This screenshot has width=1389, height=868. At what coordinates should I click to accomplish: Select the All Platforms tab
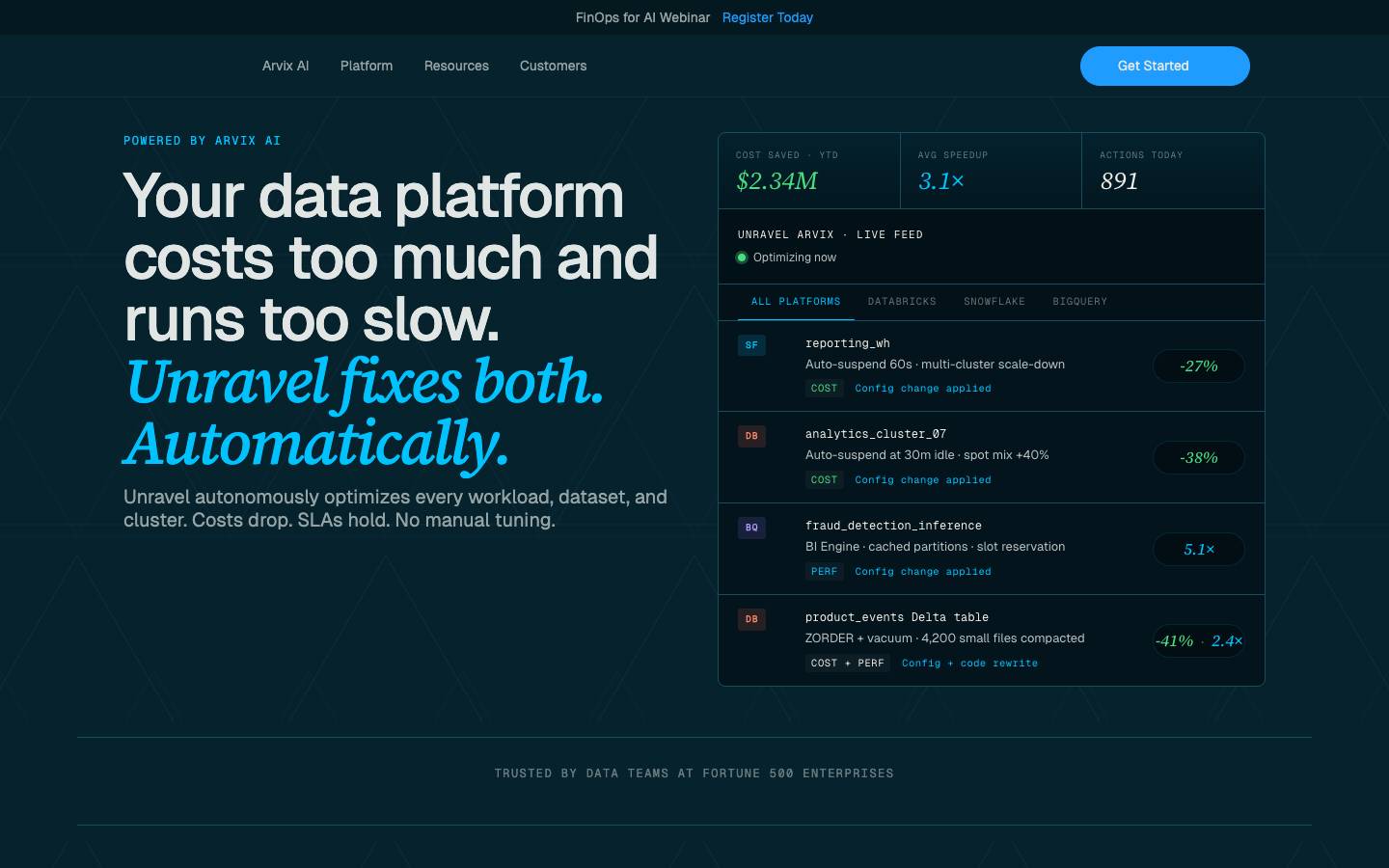(796, 302)
